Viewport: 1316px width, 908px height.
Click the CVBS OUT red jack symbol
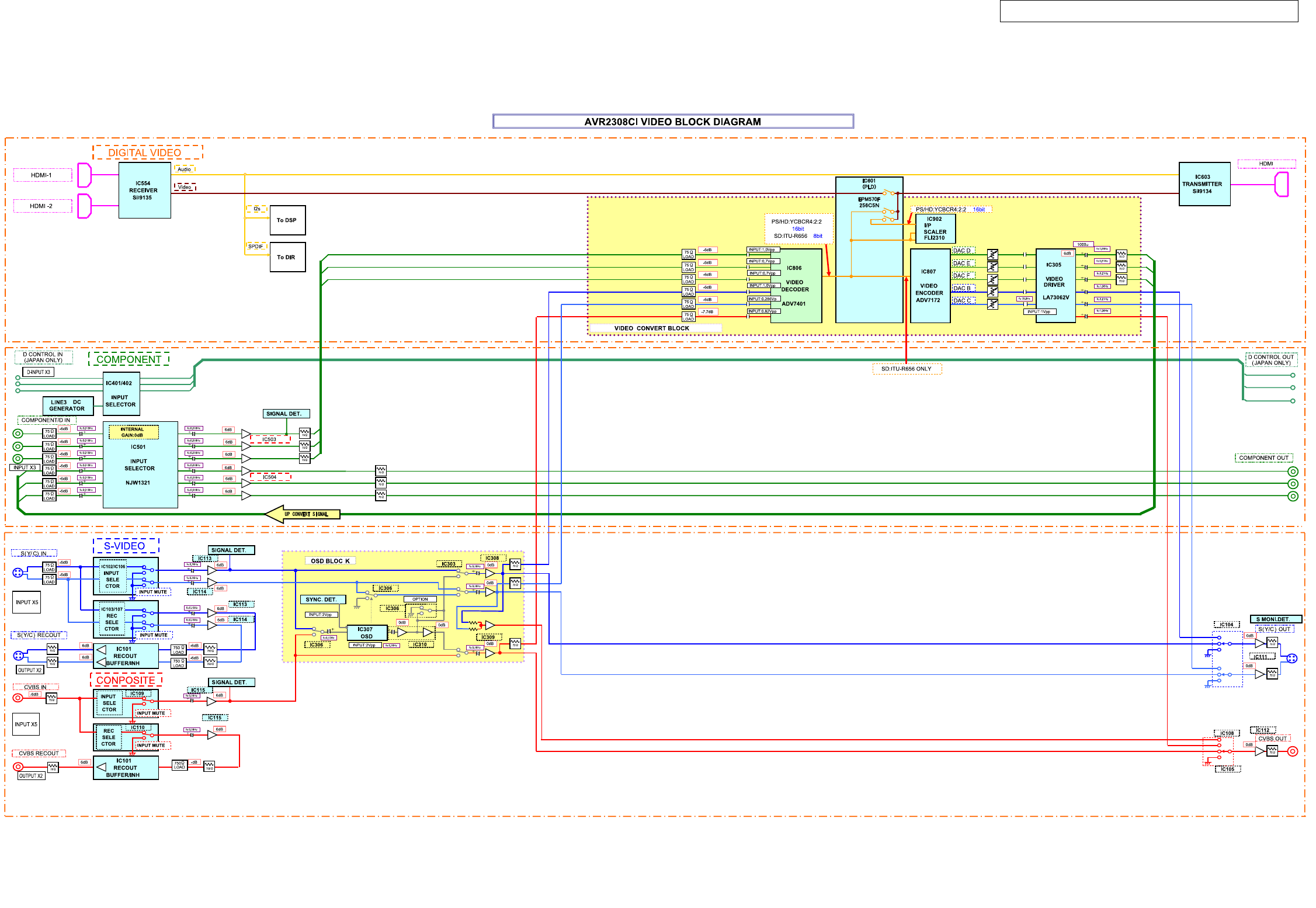coord(1293,751)
